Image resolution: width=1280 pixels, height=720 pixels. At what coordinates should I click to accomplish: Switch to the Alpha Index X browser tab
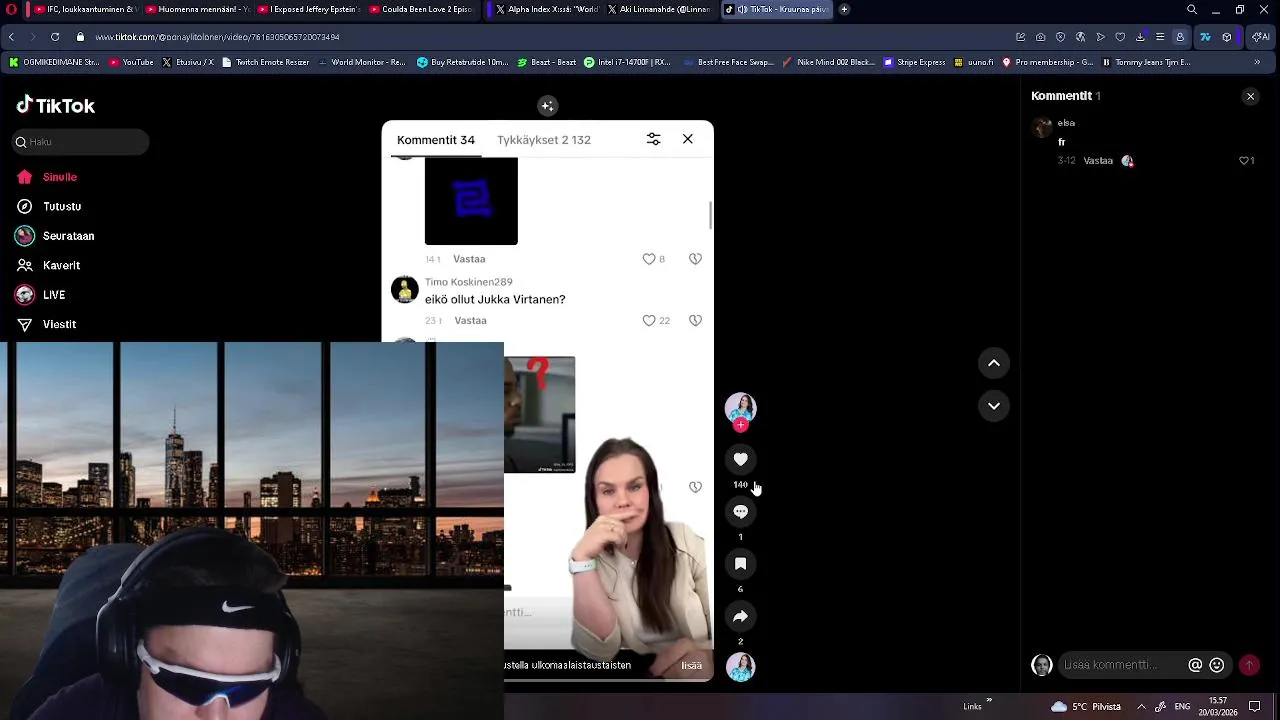pos(545,11)
